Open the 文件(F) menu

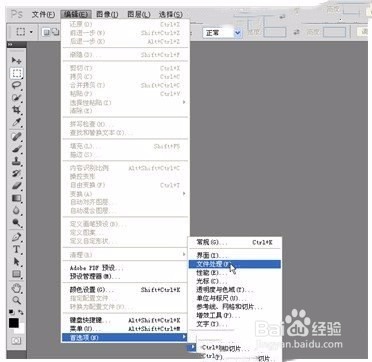(x=43, y=14)
